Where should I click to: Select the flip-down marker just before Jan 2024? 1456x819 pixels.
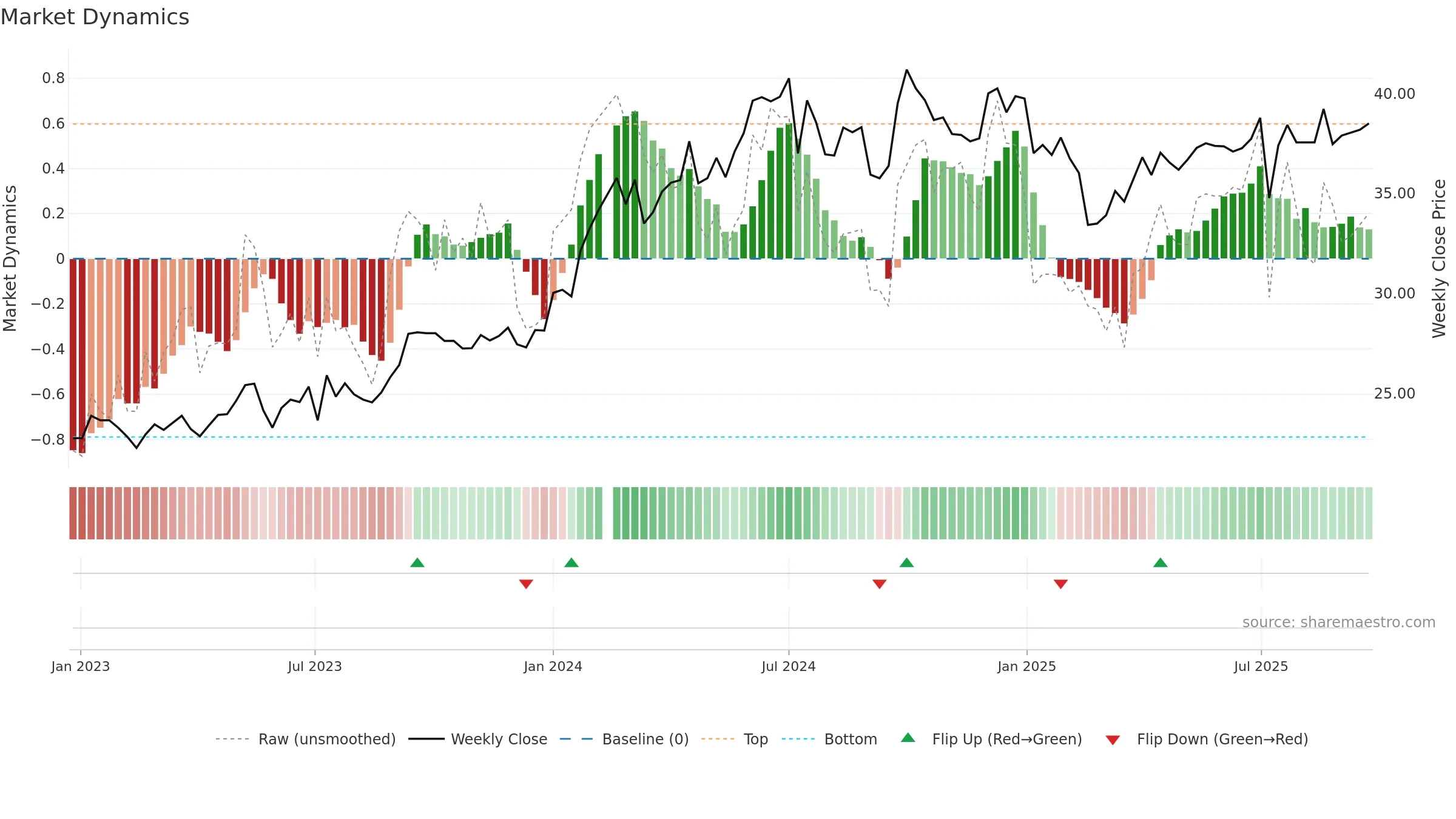(526, 584)
